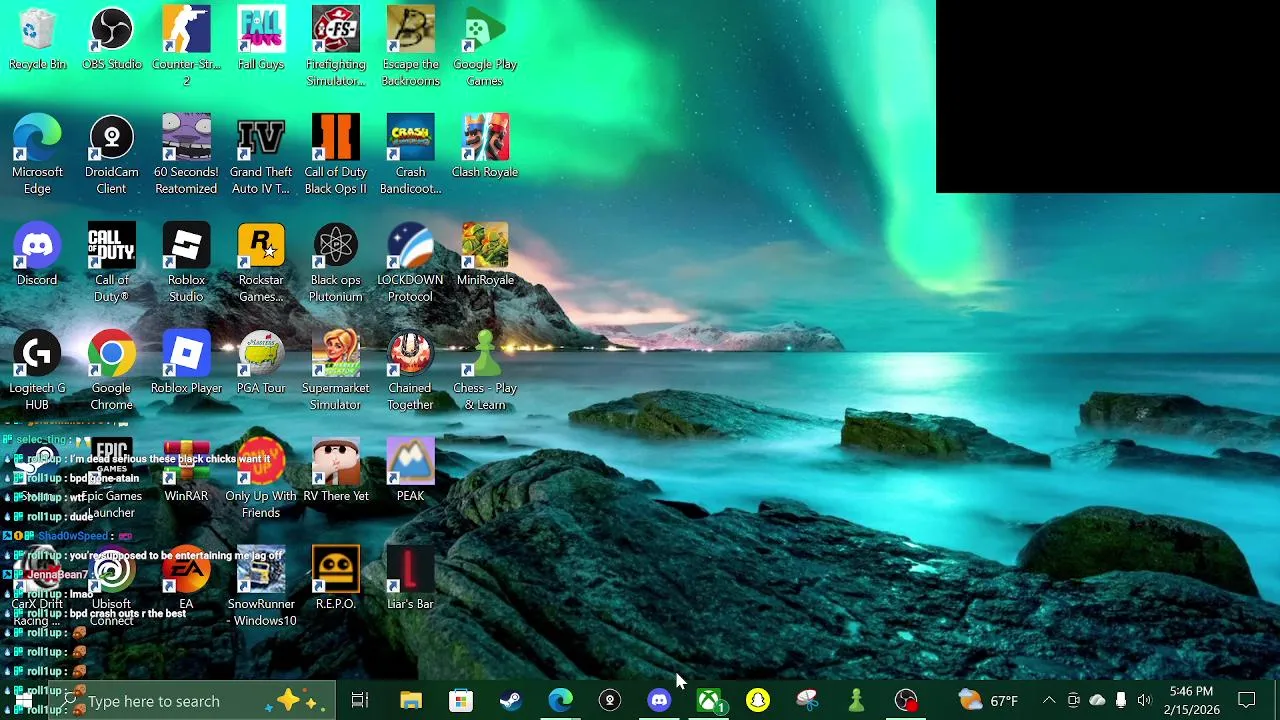Open DroidCam from the taskbar
Viewport: 1280px width, 720px height.
tap(609, 701)
